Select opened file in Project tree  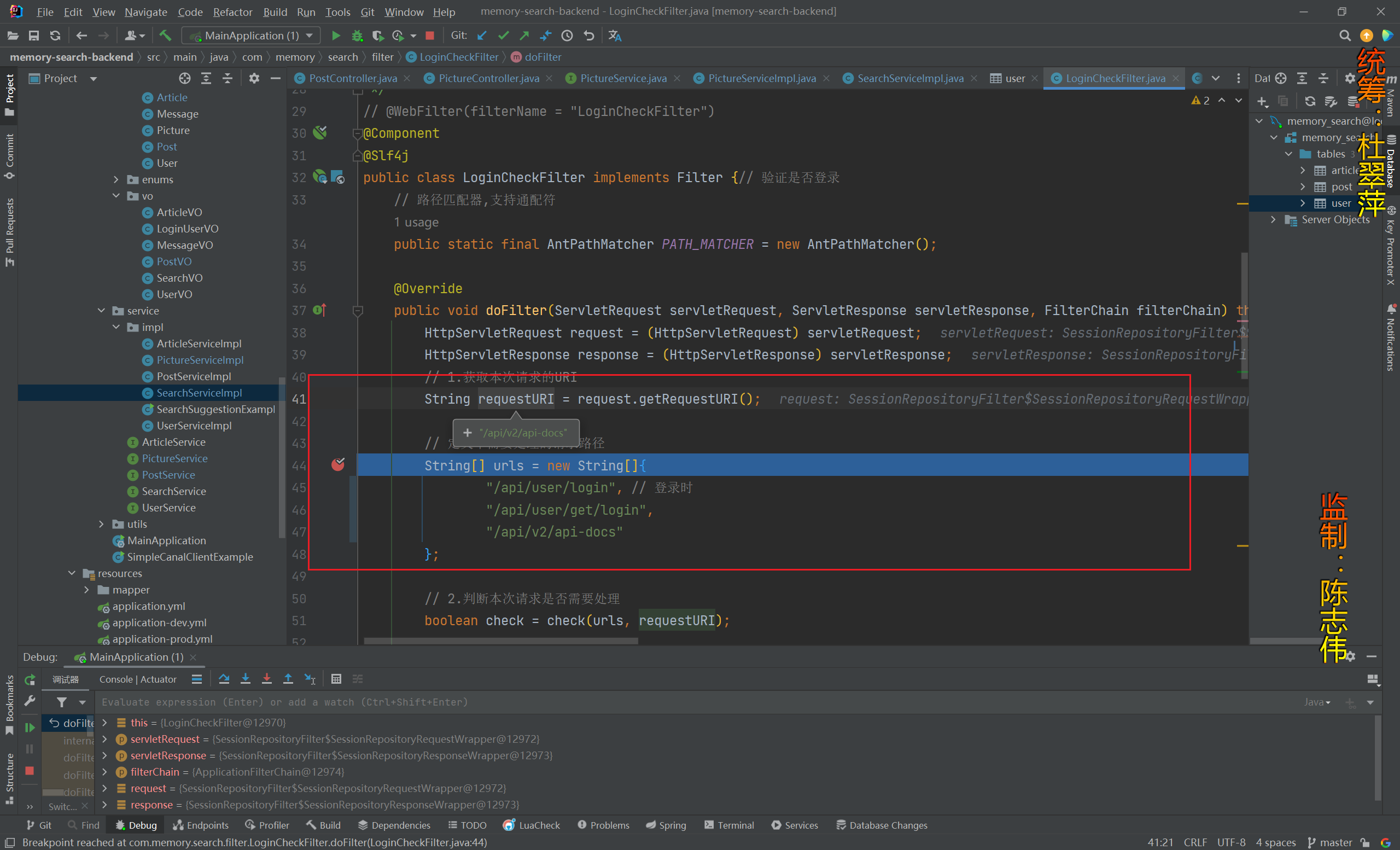coord(185,78)
